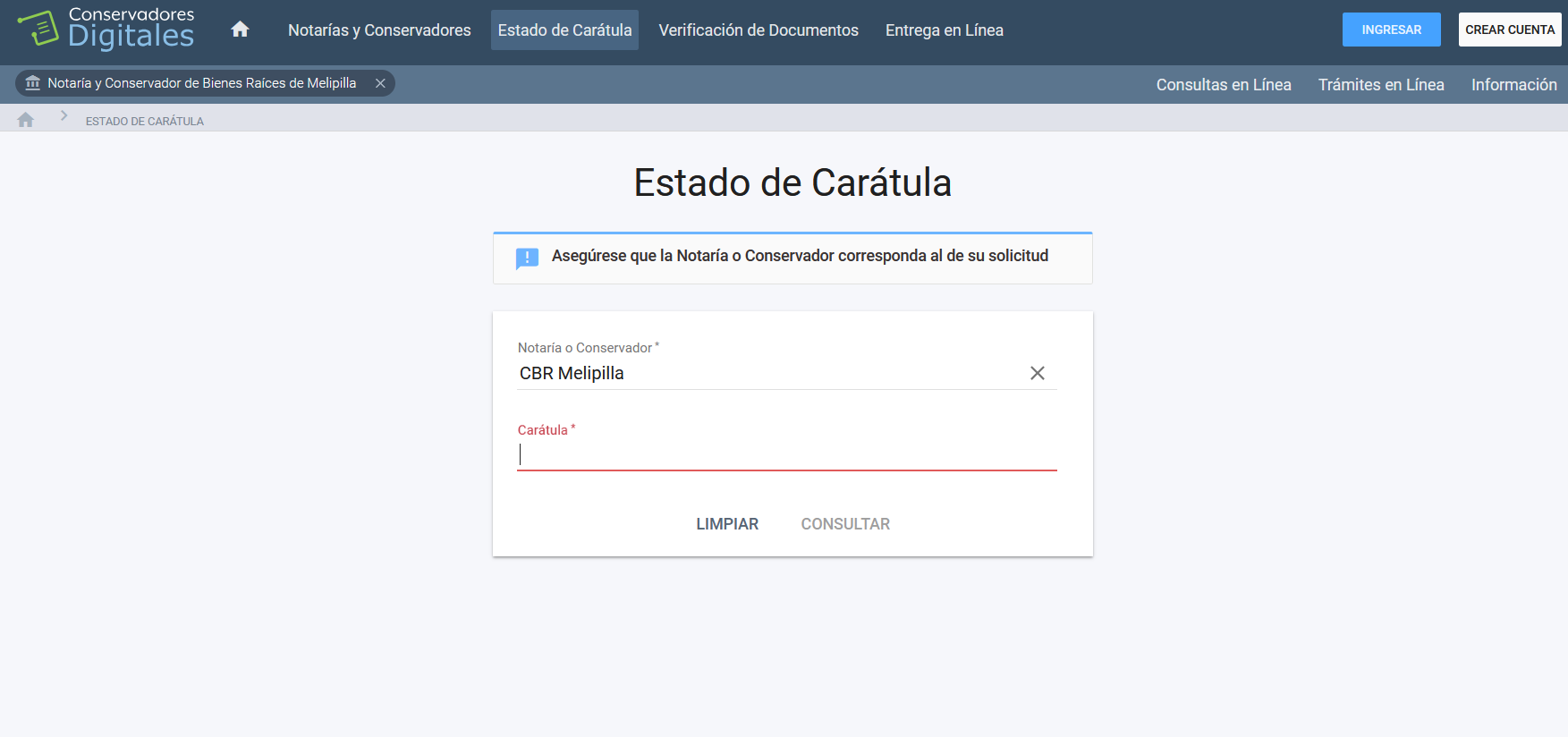Click the INGRESAR button
This screenshot has width=1568, height=737.
[x=1391, y=30]
